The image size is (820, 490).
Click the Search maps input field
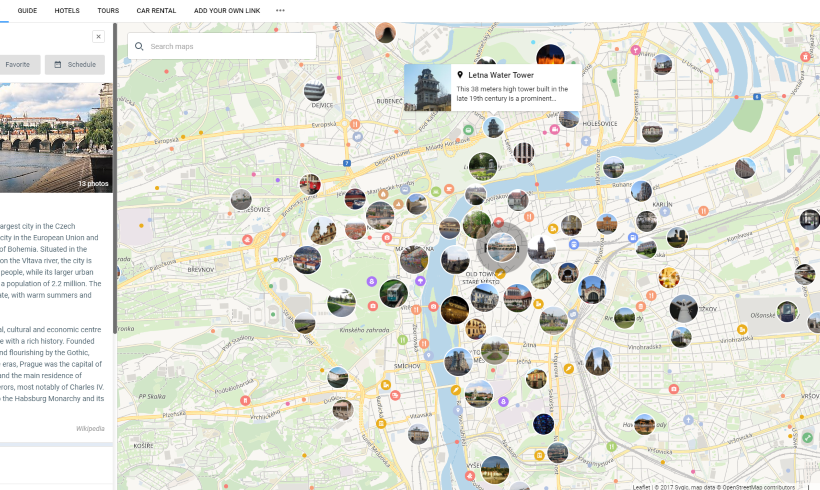230,46
